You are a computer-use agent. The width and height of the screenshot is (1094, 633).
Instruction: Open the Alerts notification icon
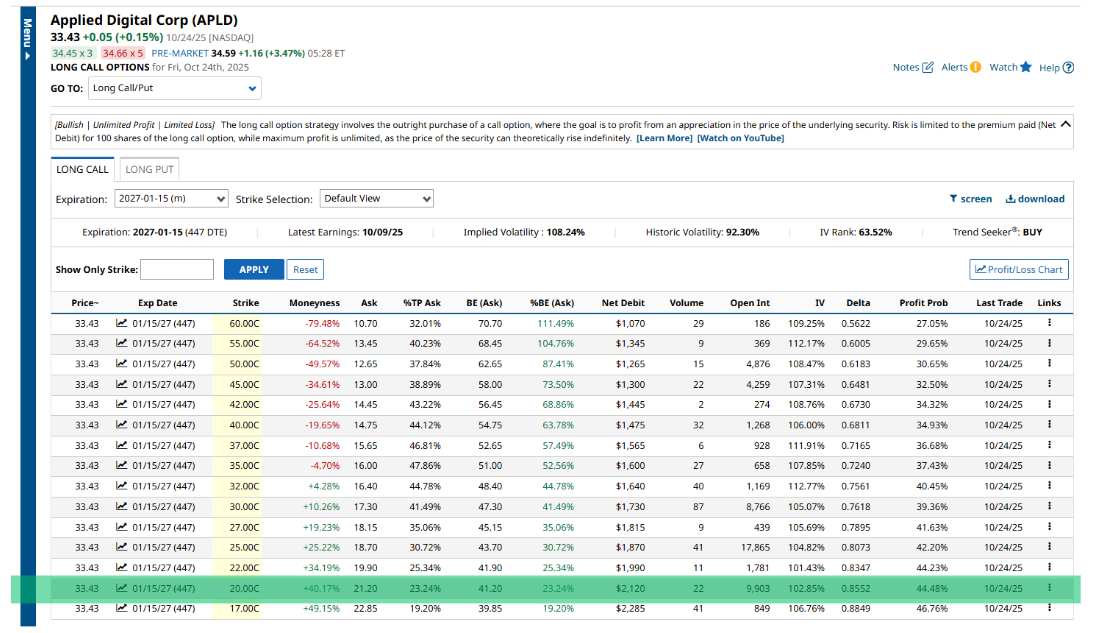coord(975,67)
